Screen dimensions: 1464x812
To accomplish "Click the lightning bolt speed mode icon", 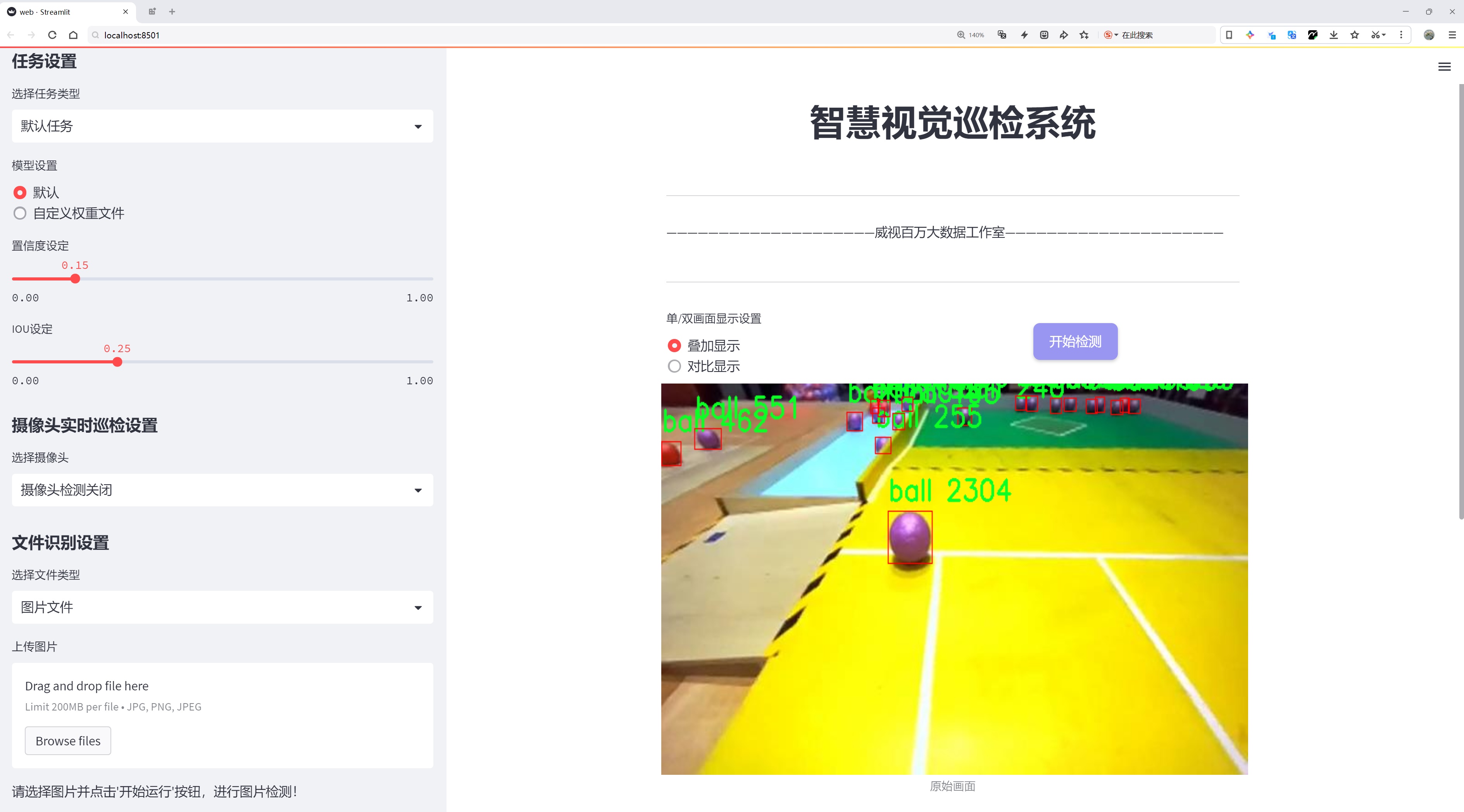I will pos(1024,34).
